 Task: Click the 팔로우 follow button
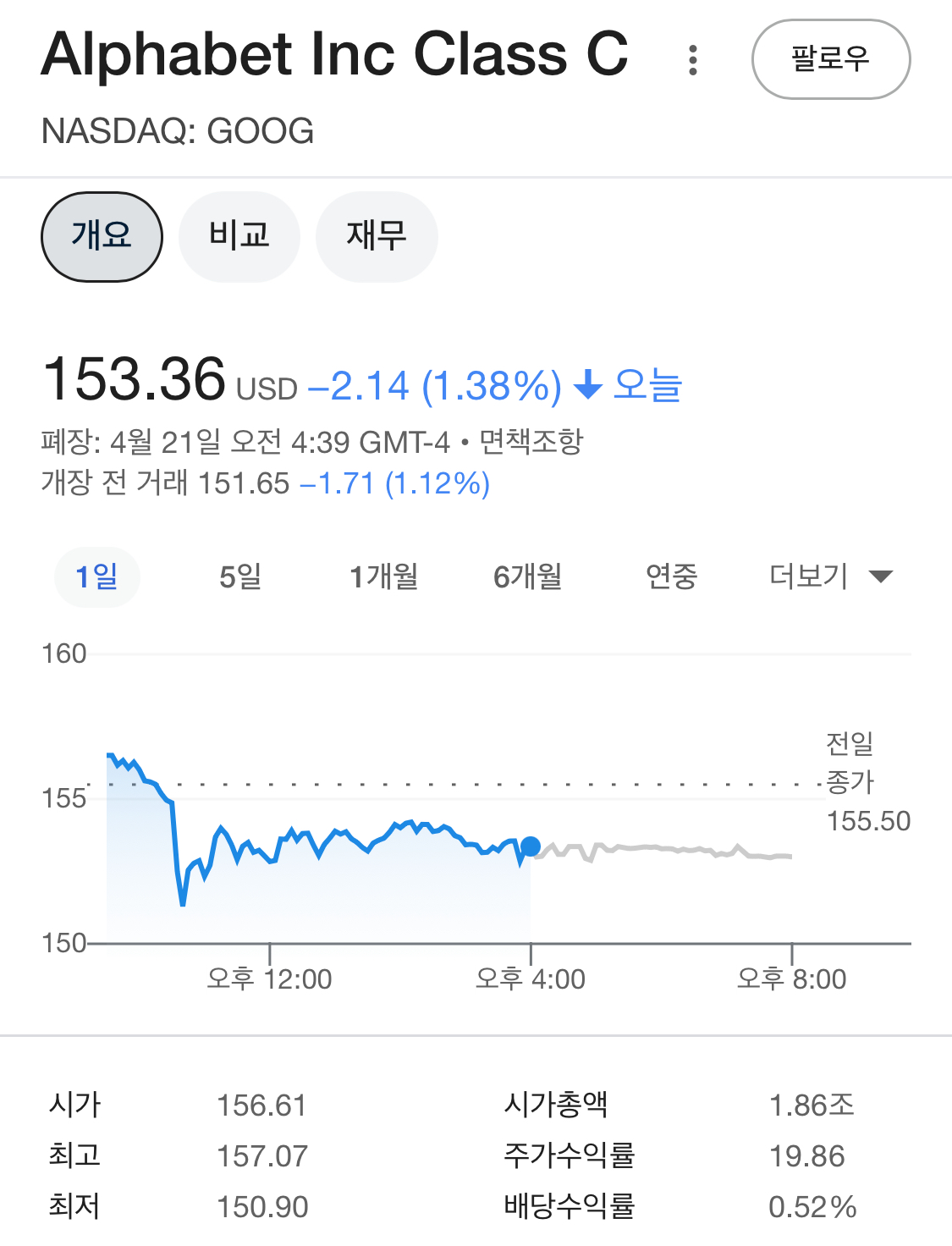831,59
